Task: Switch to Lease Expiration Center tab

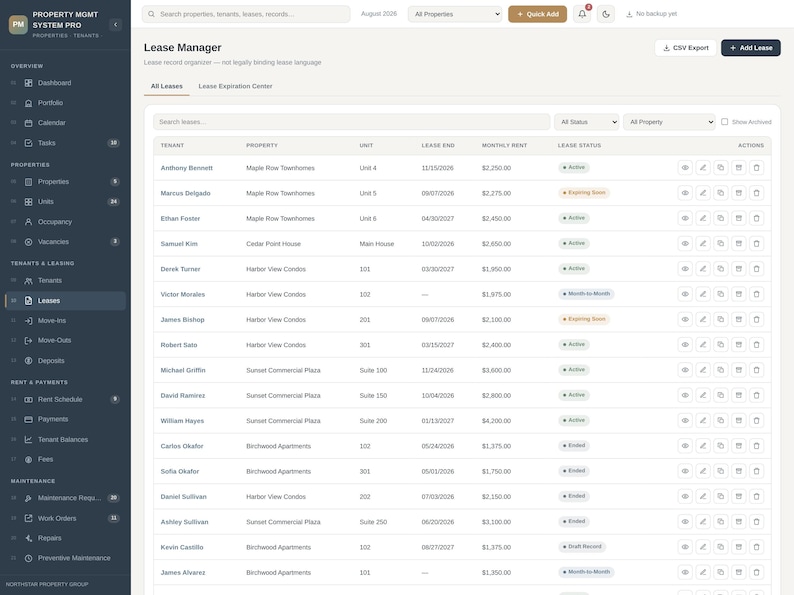Action: 235,86
